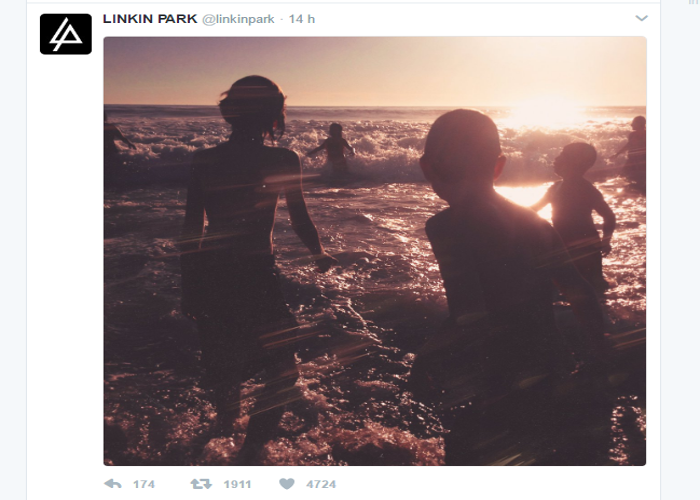
Task: Click the white space beside the likes count
Action: click(491, 484)
